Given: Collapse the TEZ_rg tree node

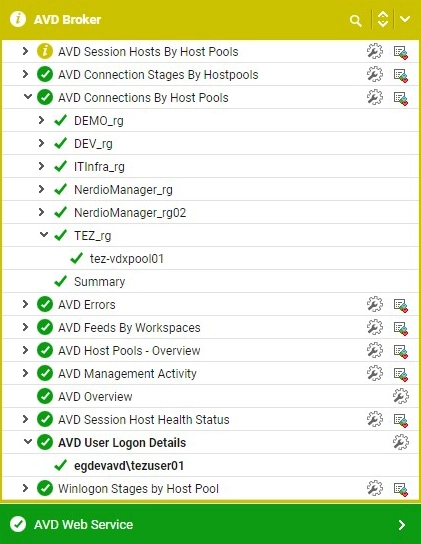Looking at the screenshot, I should pyautogui.click(x=43, y=235).
